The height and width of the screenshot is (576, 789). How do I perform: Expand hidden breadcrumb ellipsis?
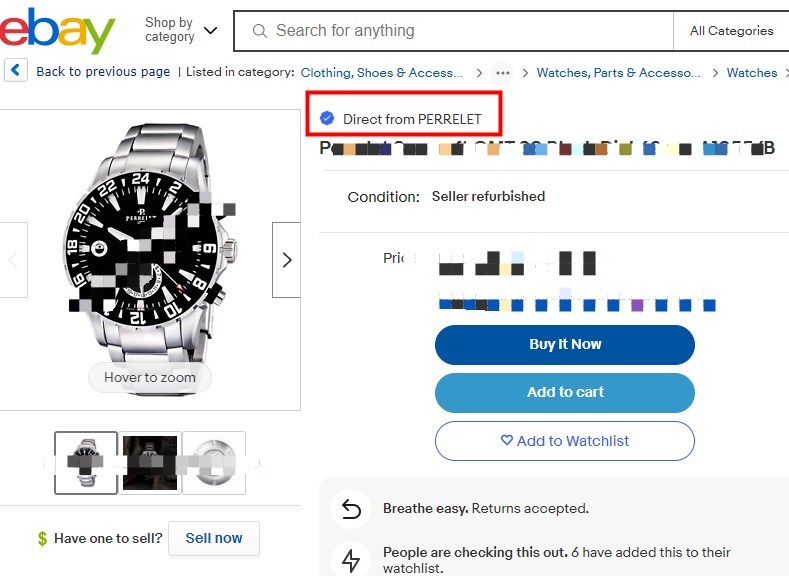click(x=502, y=73)
